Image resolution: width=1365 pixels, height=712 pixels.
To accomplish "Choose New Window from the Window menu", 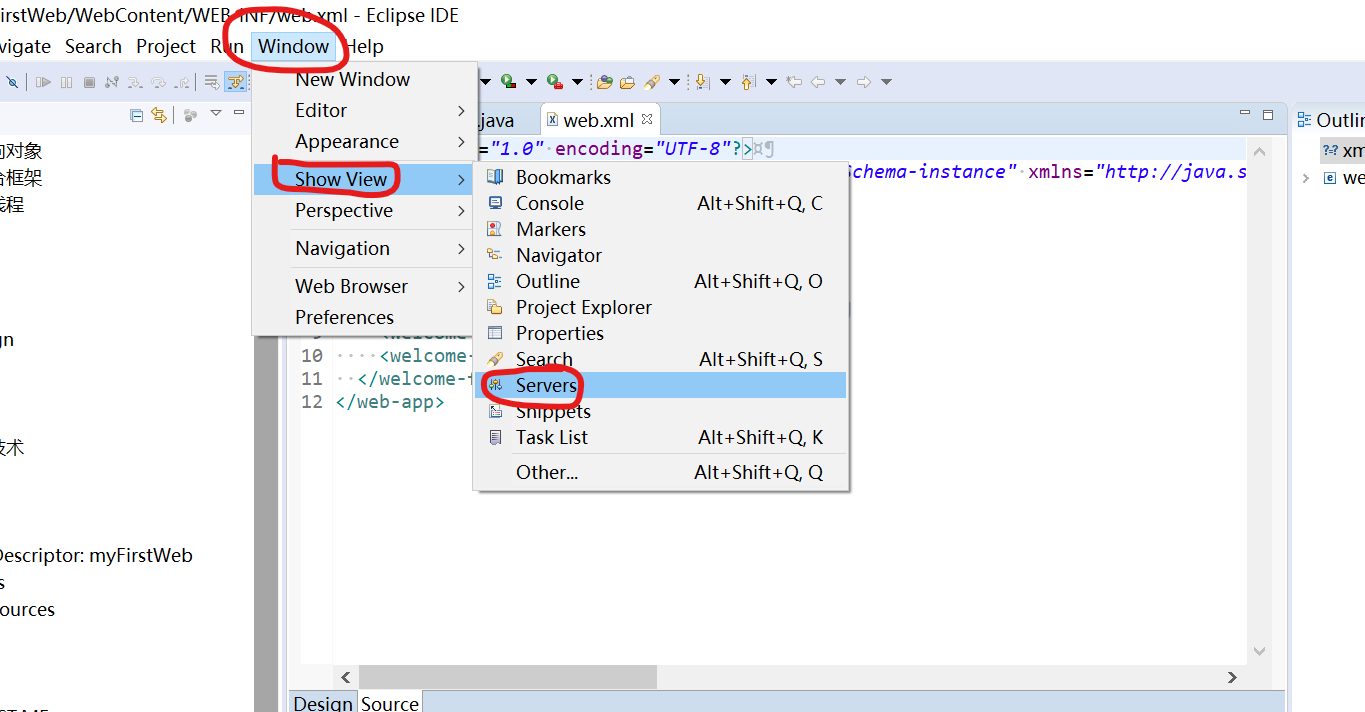I will coord(365,79).
